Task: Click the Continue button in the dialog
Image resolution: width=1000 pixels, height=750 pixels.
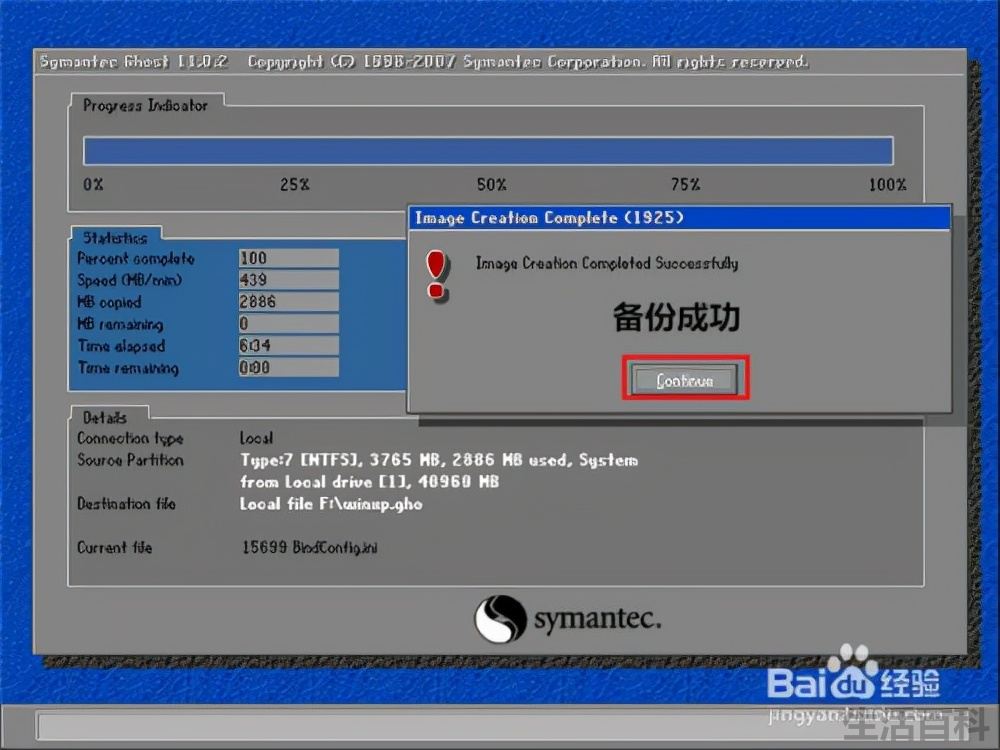Action: (x=684, y=379)
